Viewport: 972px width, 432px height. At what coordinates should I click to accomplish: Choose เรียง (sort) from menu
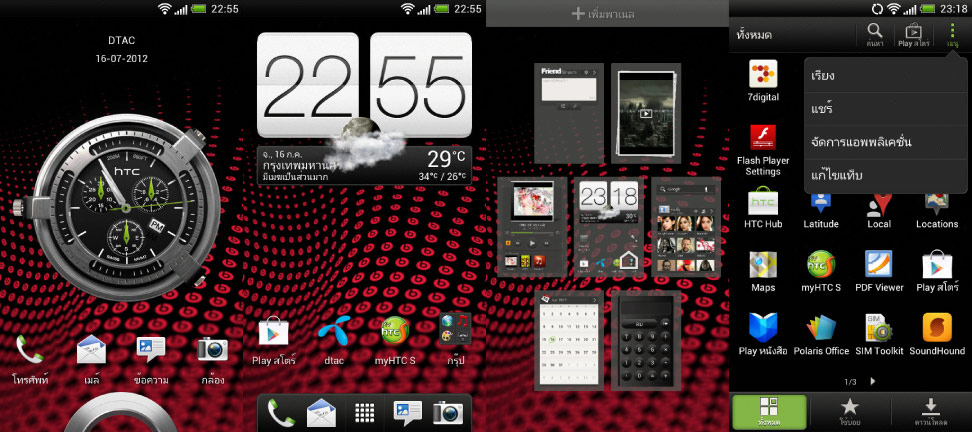[886, 76]
